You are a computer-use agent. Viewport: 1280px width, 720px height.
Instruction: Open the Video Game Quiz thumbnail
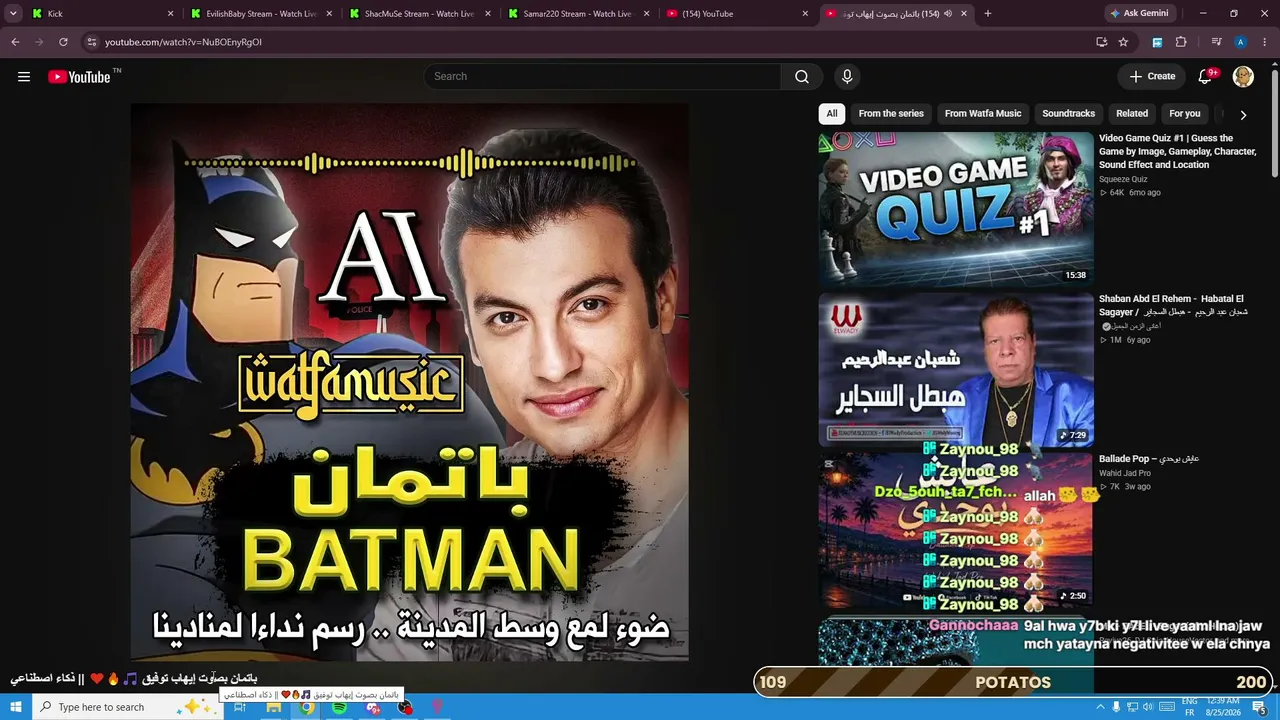pos(956,210)
